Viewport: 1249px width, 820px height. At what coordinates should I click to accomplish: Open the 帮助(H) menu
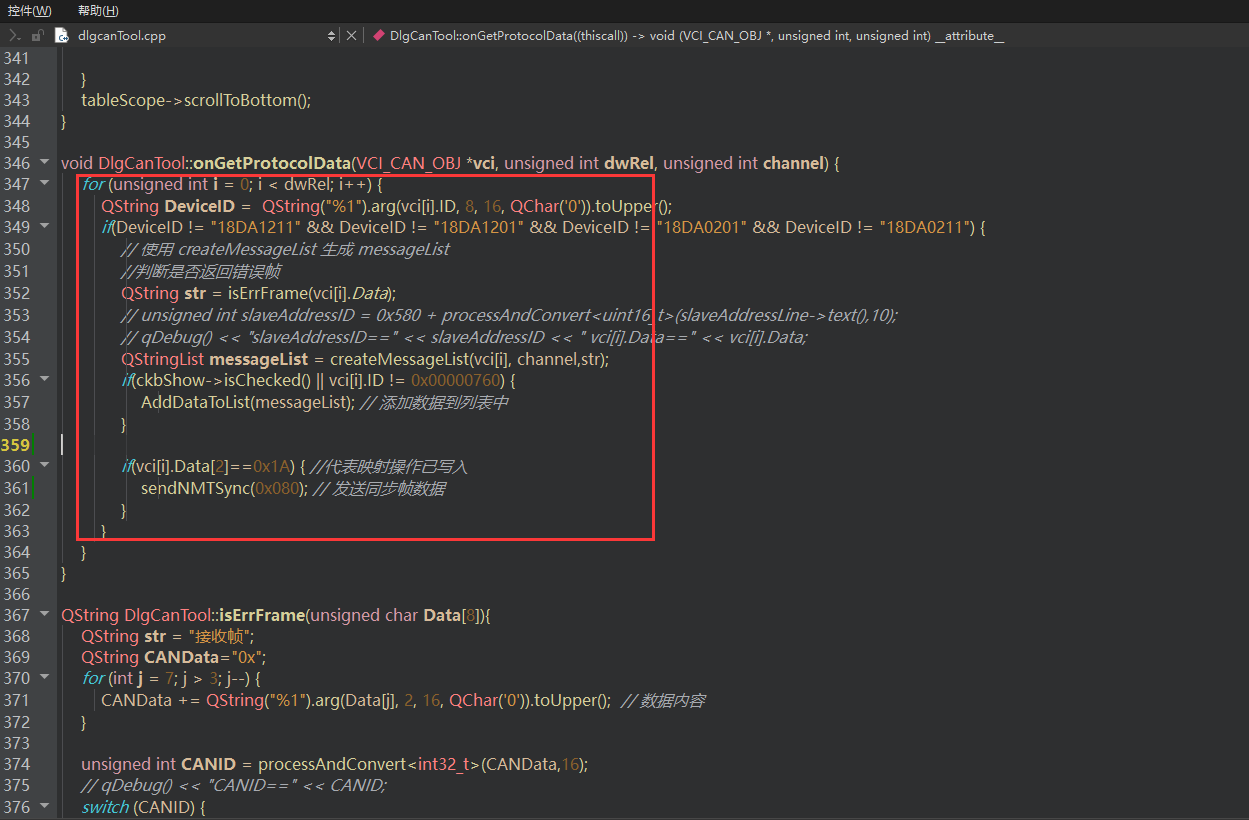coord(98,11)
